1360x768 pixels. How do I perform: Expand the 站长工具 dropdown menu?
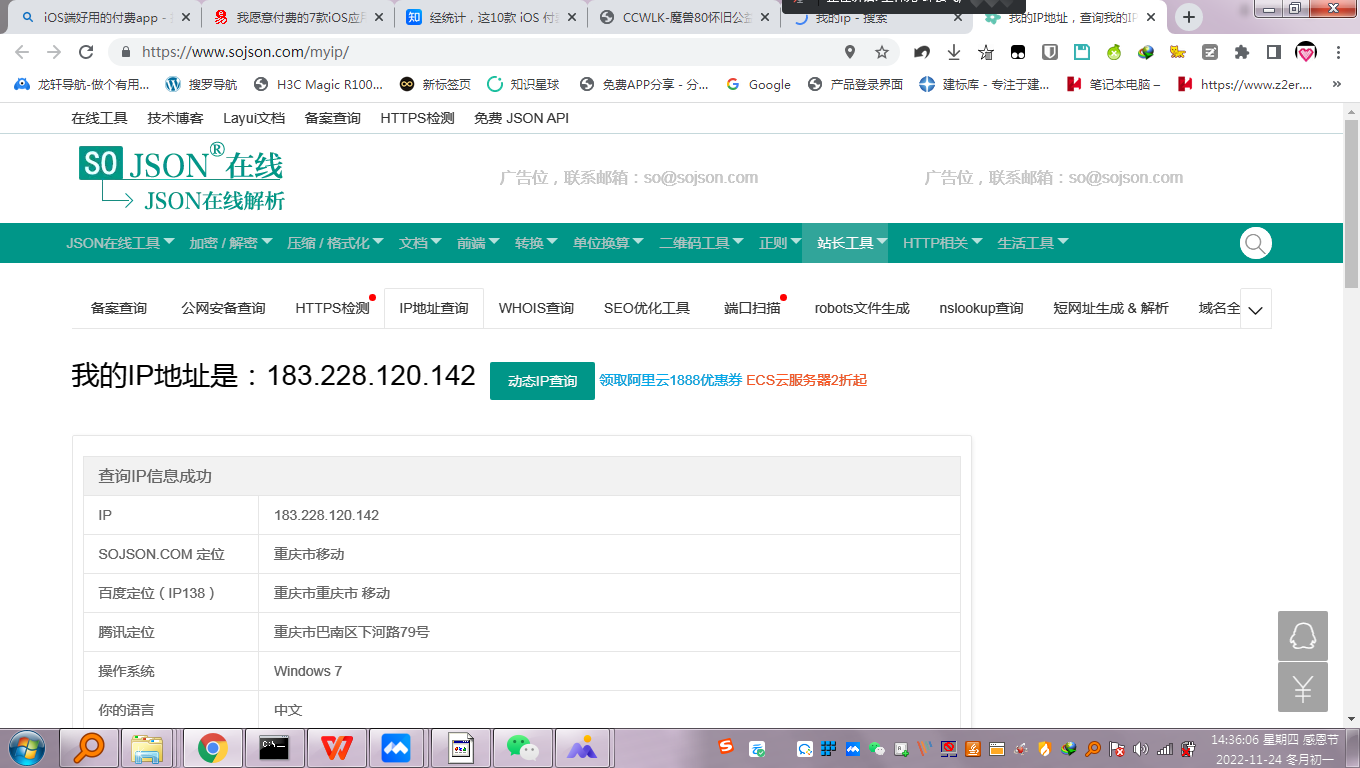tap(846, 243)
